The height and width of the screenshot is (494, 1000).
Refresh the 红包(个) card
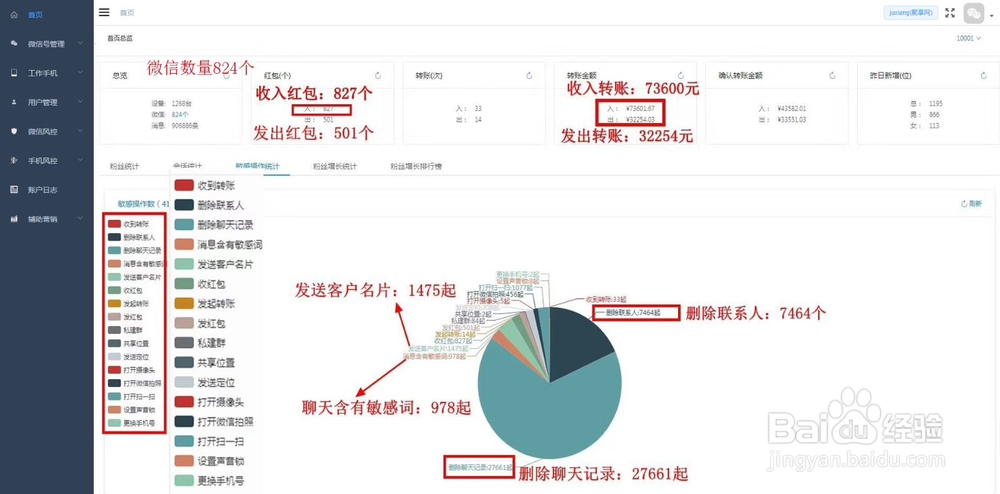(x=378, y=75)
